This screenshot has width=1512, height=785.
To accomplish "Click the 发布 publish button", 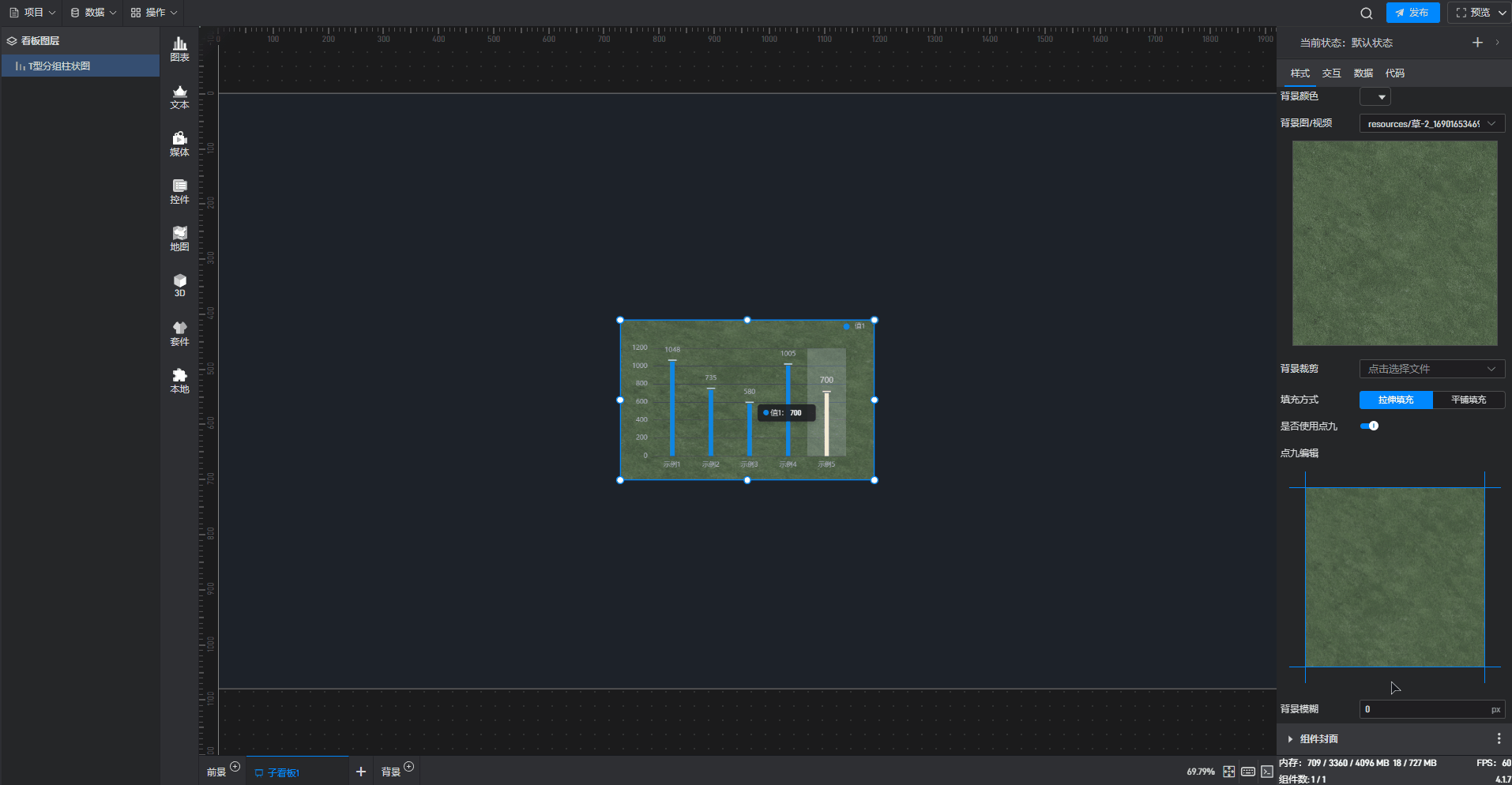I will pos(1412,13).
